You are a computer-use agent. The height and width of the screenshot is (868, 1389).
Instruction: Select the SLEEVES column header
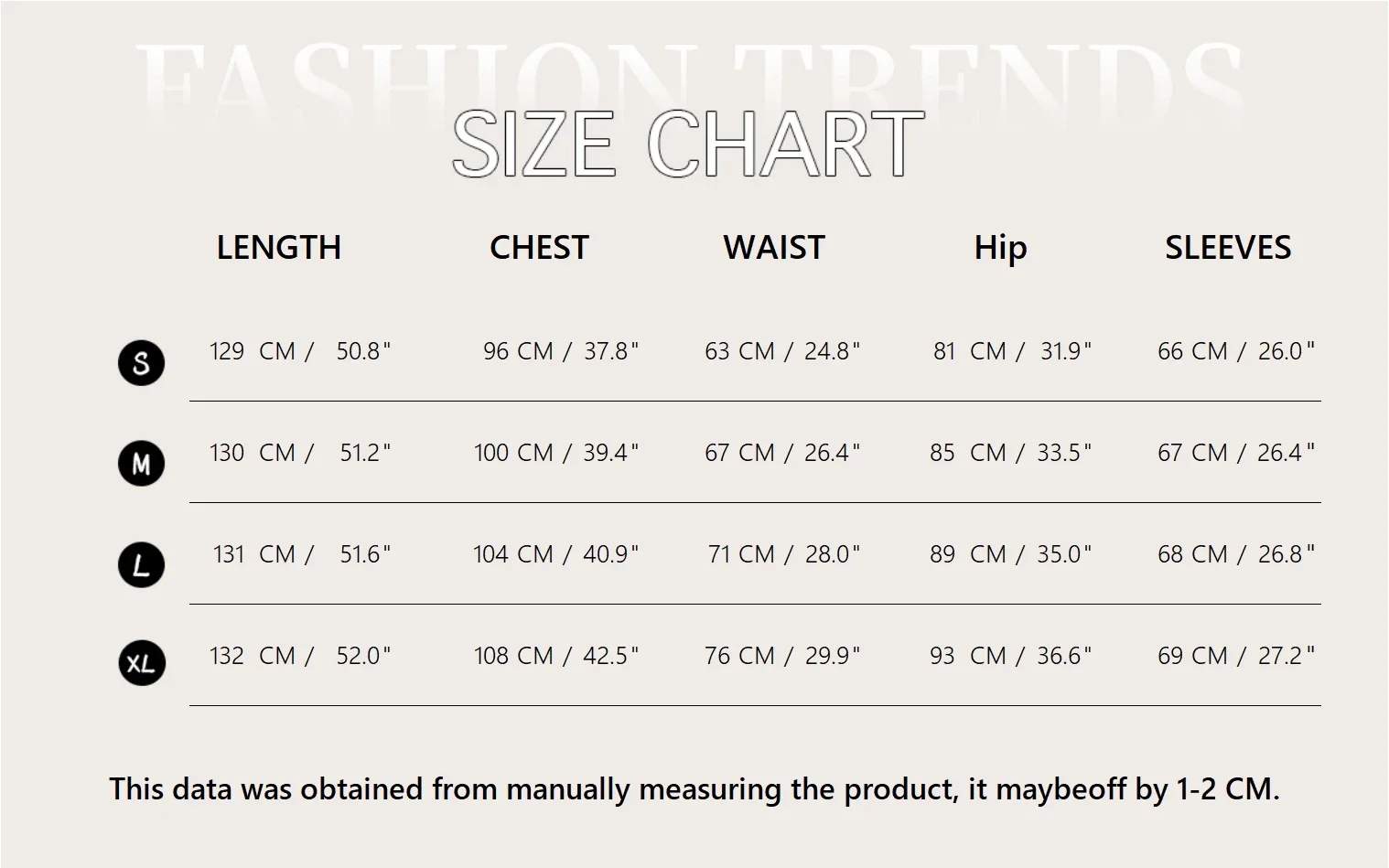[1228, 248]
